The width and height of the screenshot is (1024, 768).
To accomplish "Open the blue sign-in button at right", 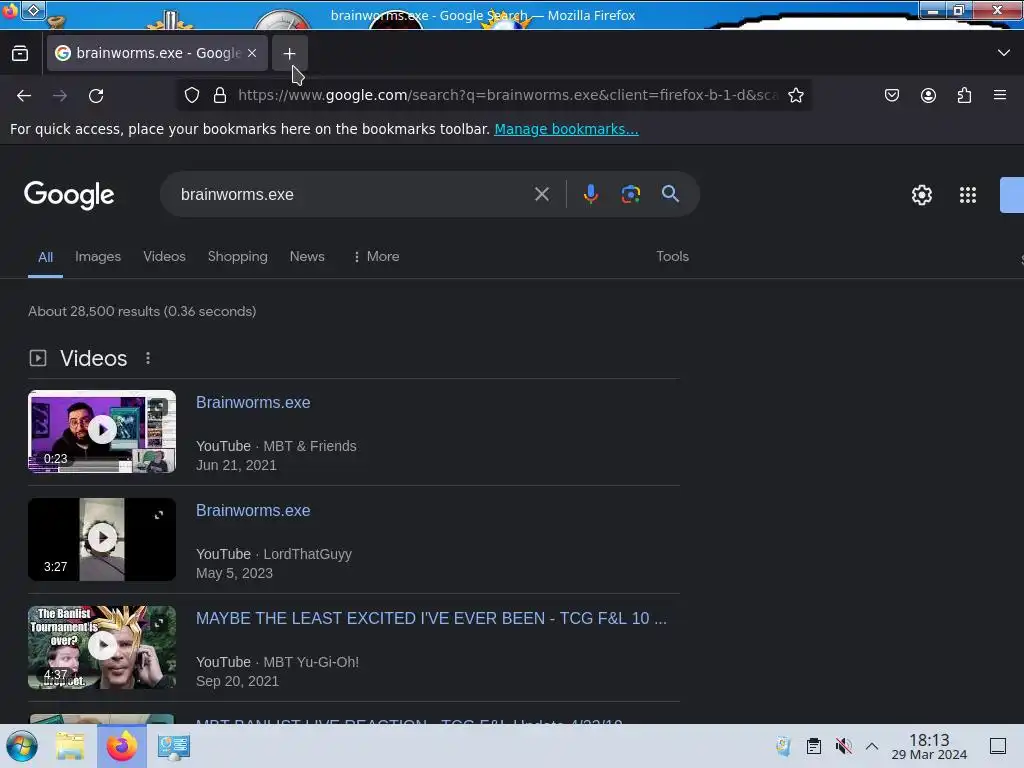I will [1012, 195].
